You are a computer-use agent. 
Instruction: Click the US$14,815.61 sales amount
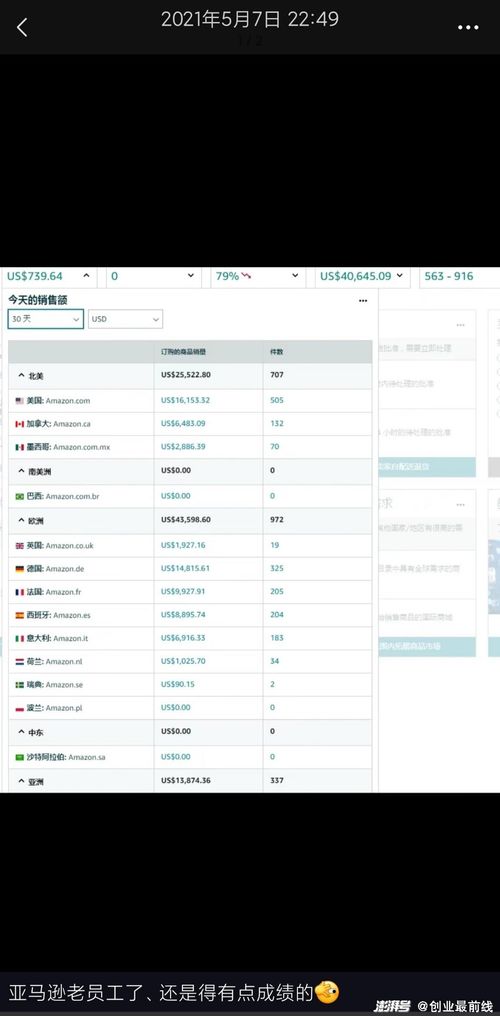click(185, 568)
